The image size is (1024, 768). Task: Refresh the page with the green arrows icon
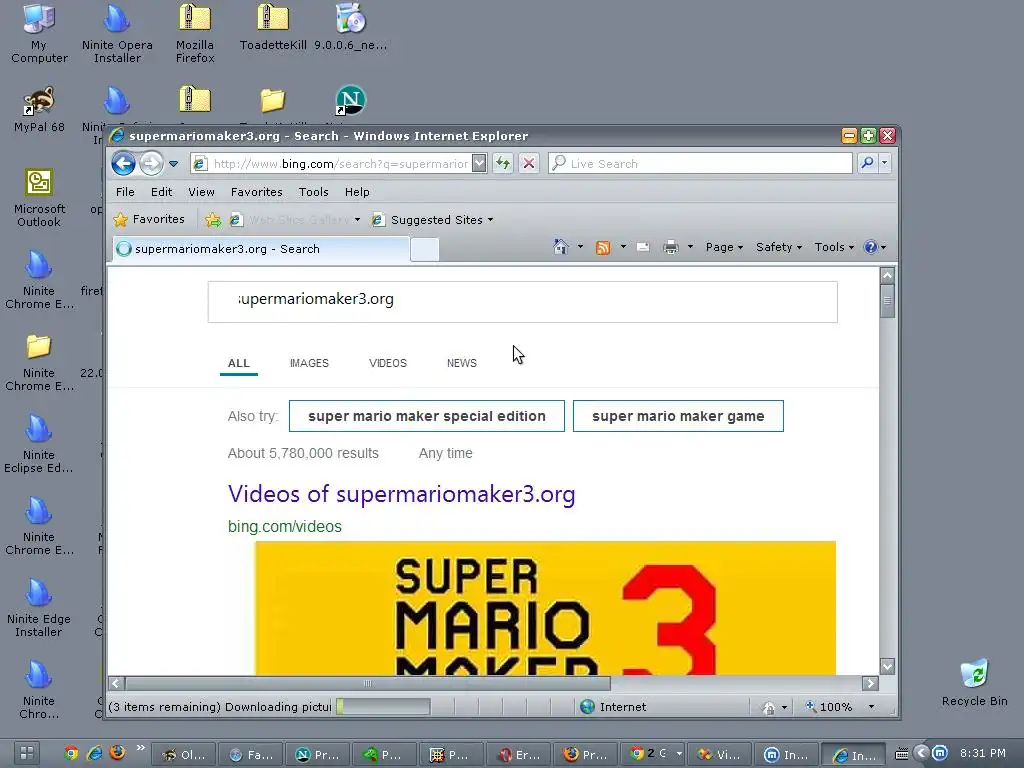[x=503, y=163]
